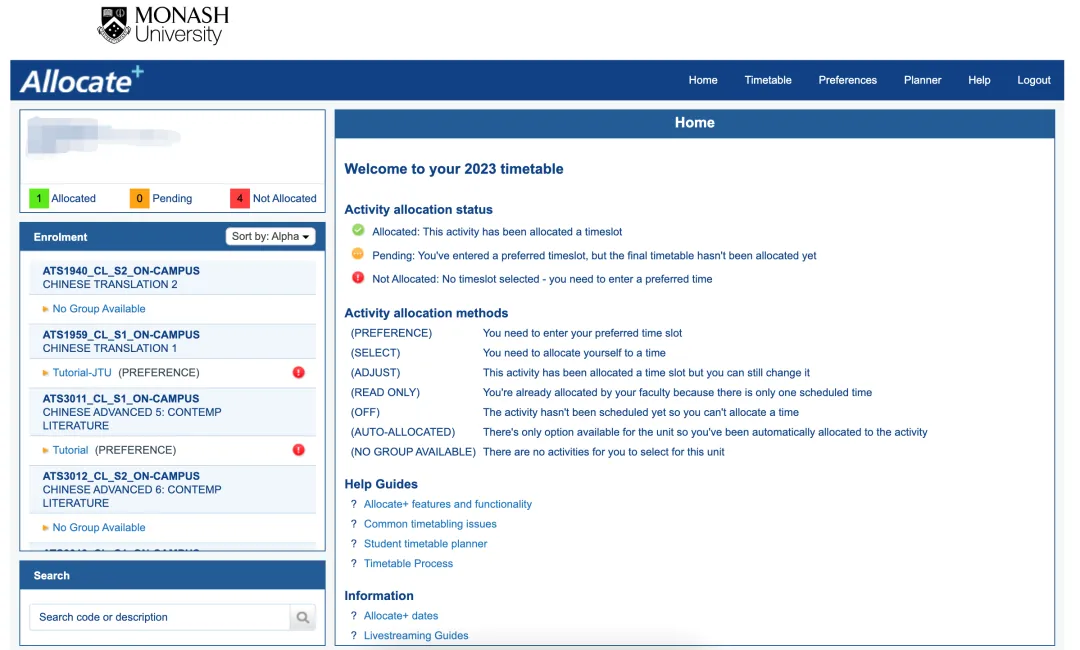Select the ATS1959 Chinese Translation 1 unit
The height and width of the screenshot is (650, 1080).
(121, 341)
